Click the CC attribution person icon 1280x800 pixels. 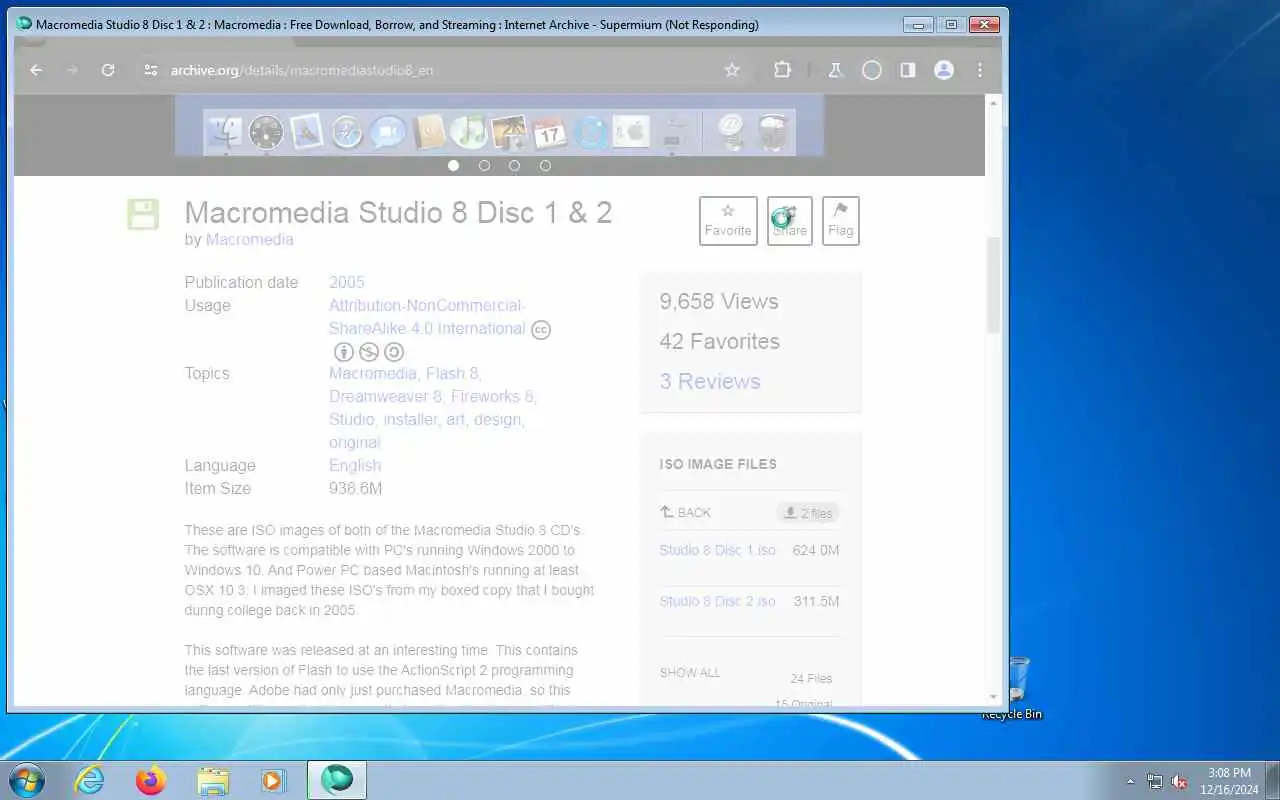tap(344, 352)
